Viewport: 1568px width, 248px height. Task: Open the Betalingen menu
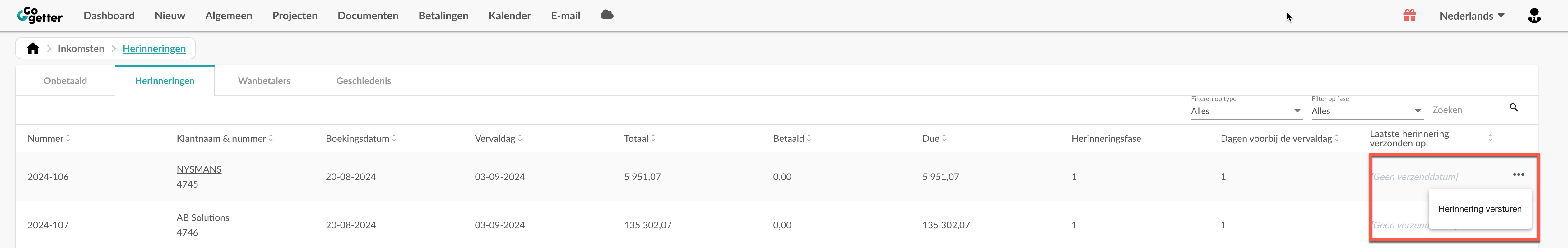(443, 16)
